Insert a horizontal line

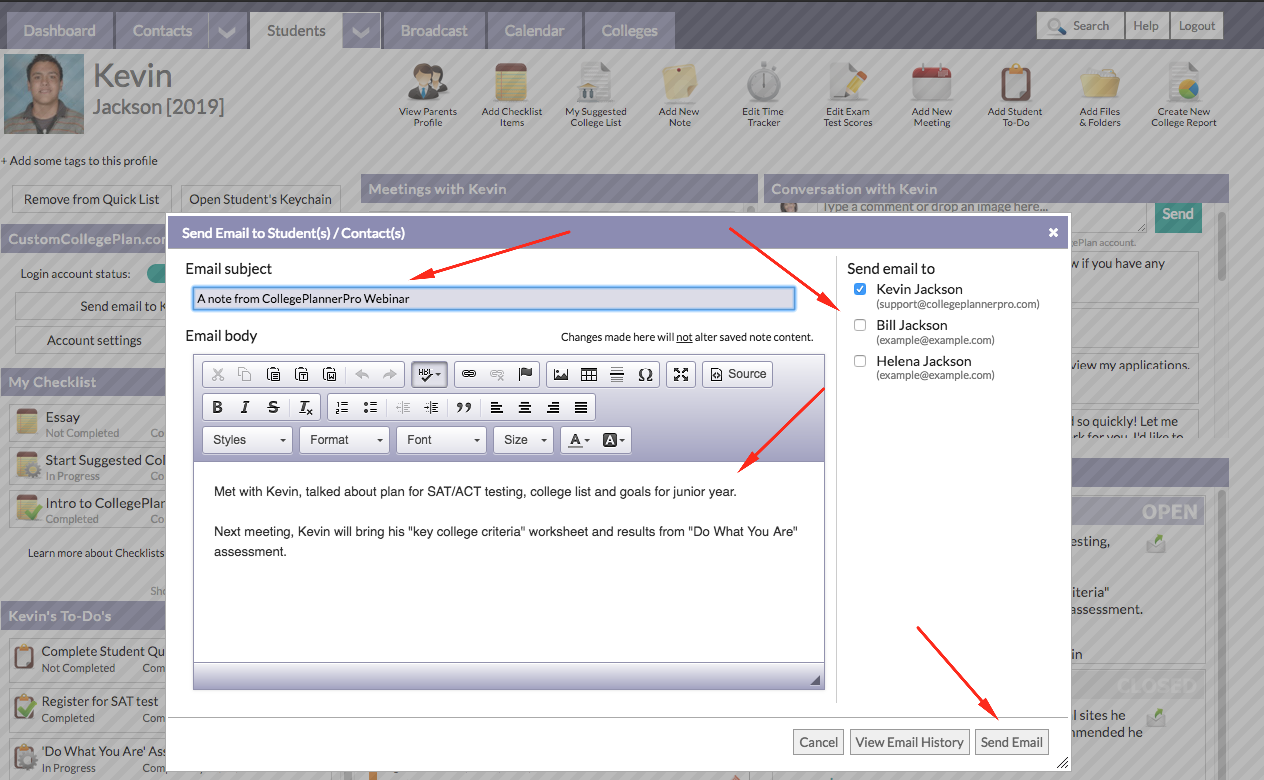pyautogui.click(x=617, y=374)
